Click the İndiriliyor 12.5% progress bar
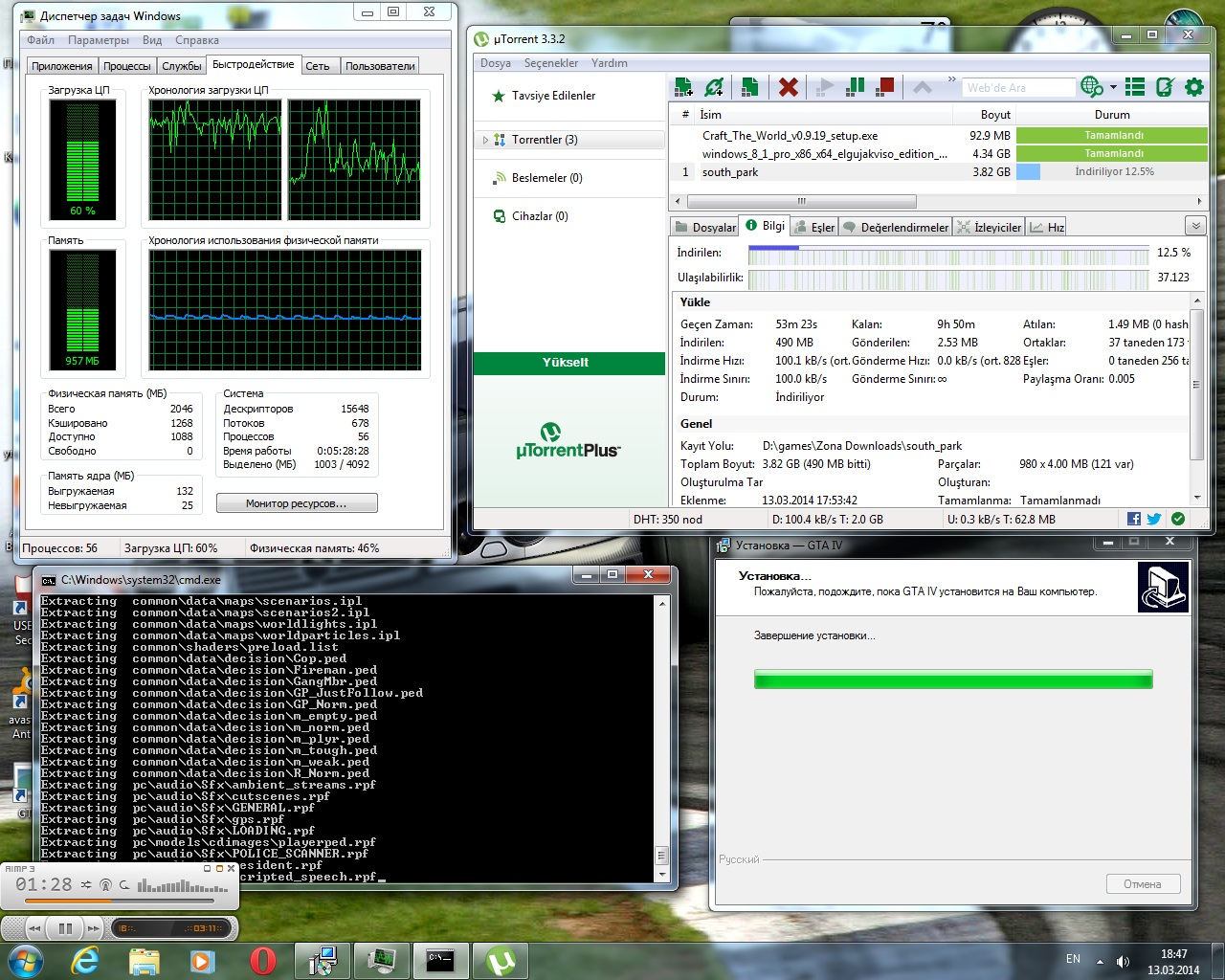This screenshot has height=980, width=1225. pyautogui.click(x=1112, y=172)
